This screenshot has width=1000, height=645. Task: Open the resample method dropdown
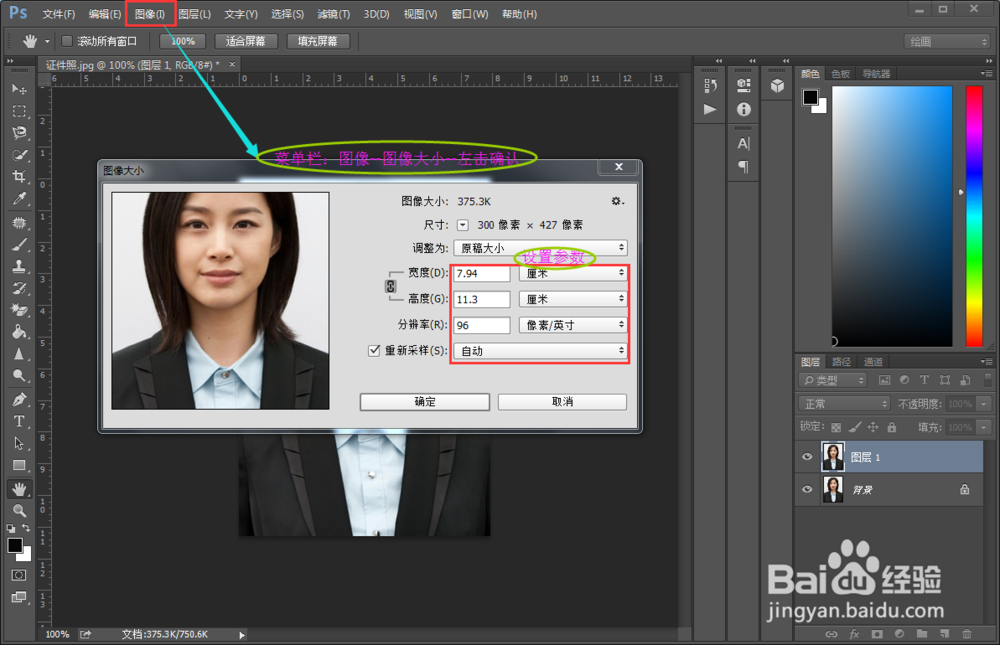click(540, 351)
